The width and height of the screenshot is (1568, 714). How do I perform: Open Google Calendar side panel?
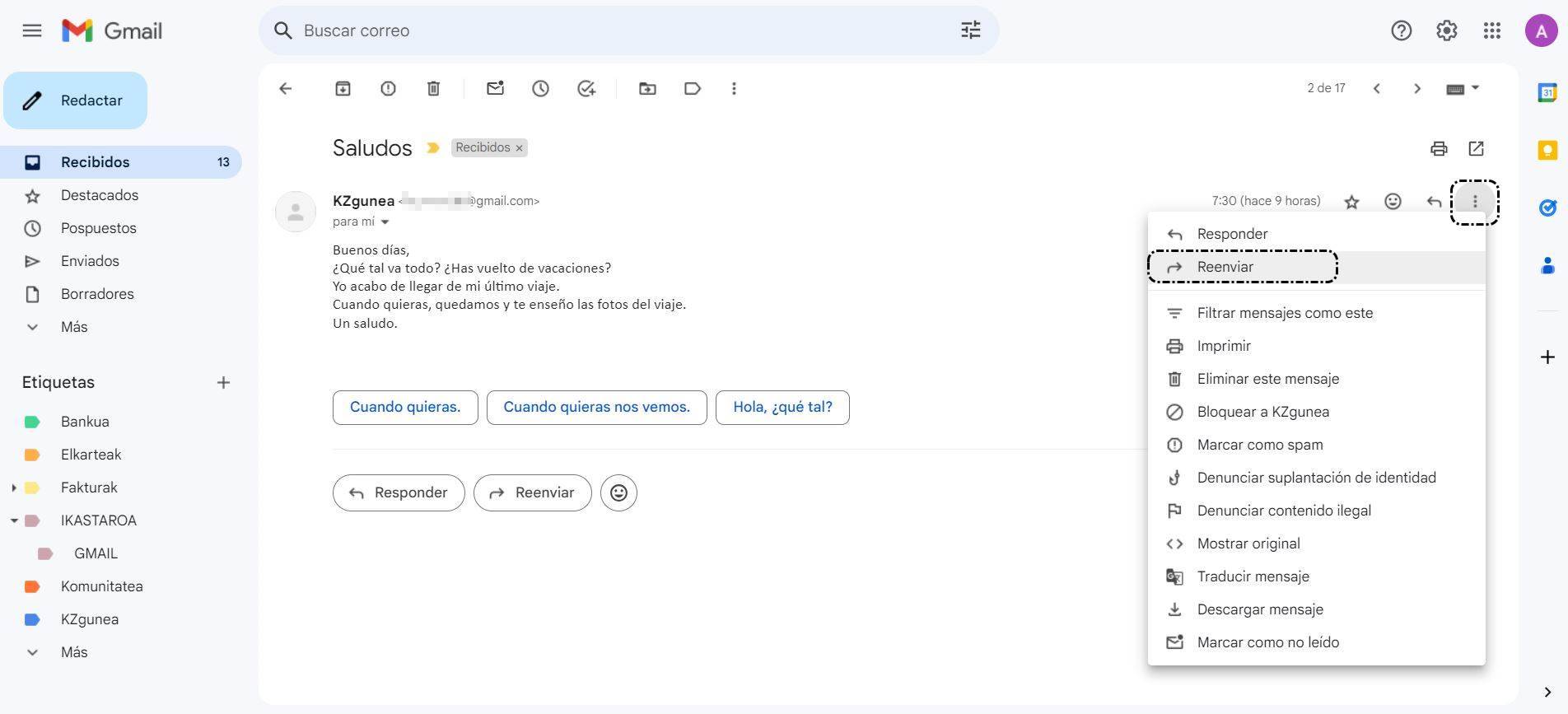[1547, 92]
